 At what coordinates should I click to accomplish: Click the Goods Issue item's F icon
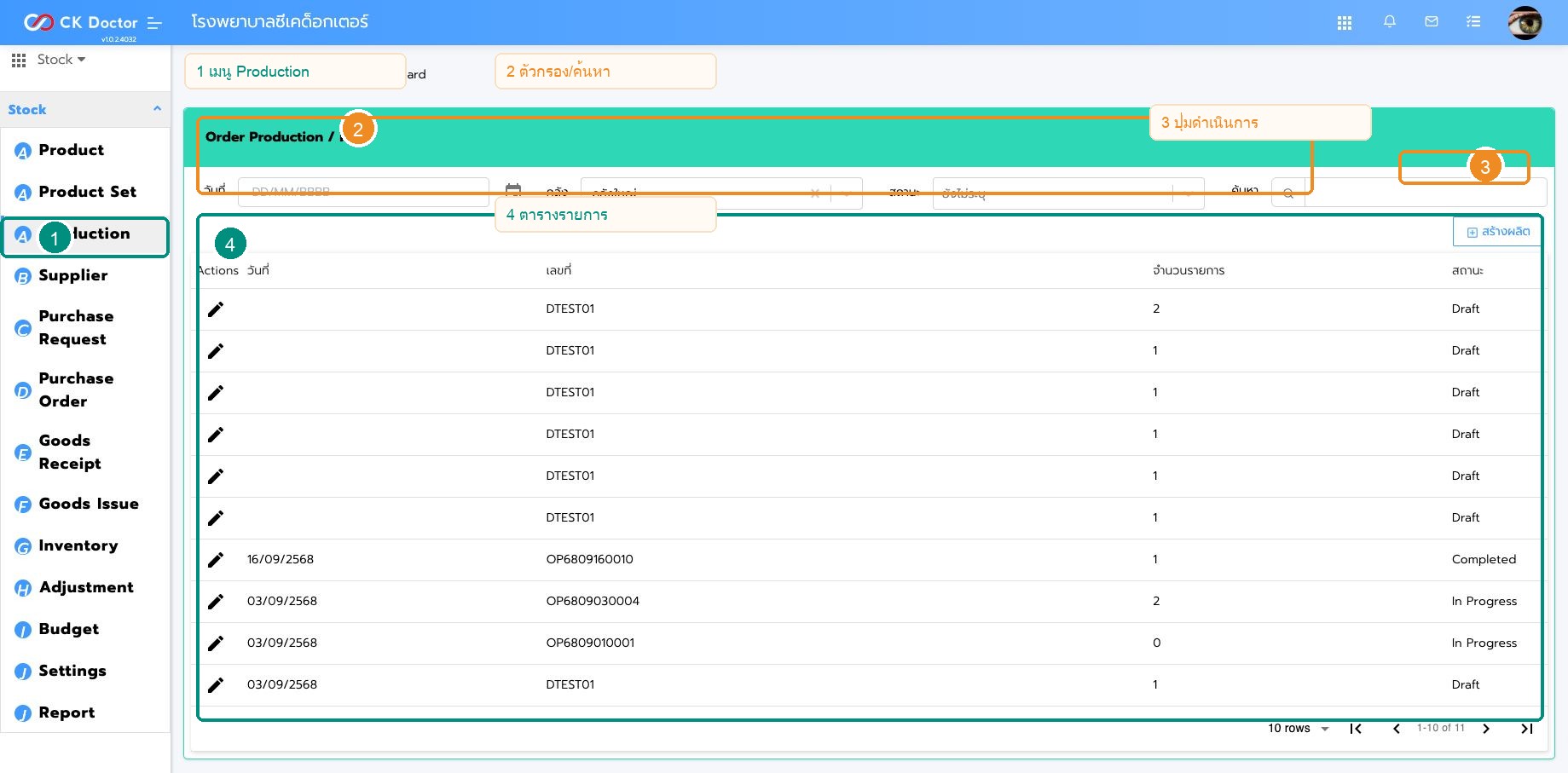tap(23, 505)
